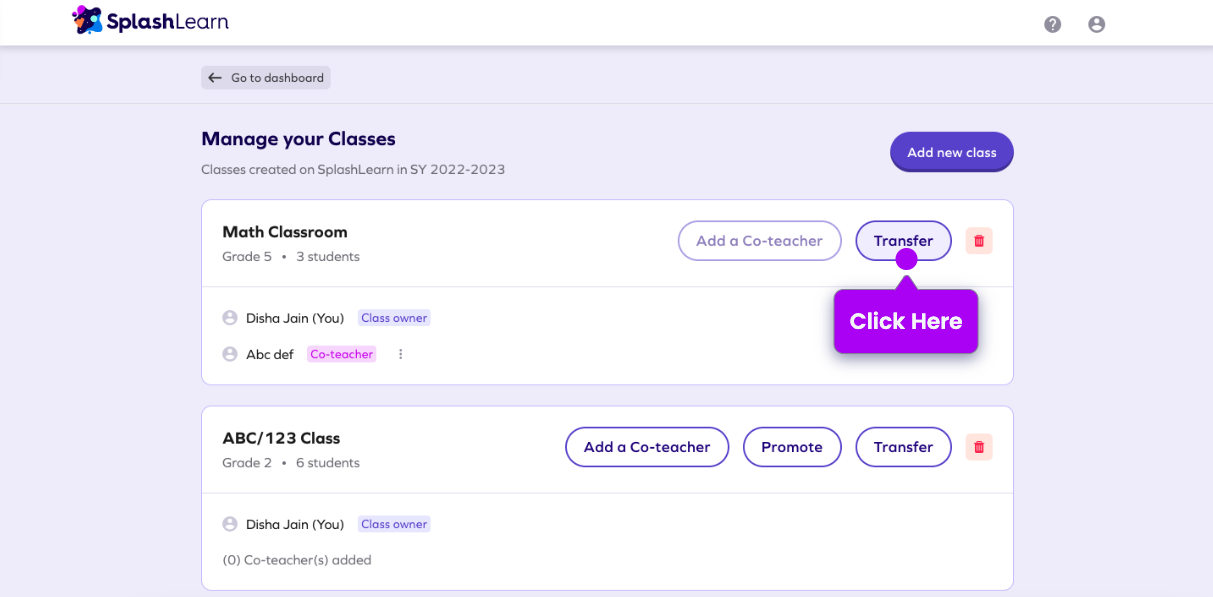Delete the ABC/123 Class
1213x597 pixels.
[979, 447]
